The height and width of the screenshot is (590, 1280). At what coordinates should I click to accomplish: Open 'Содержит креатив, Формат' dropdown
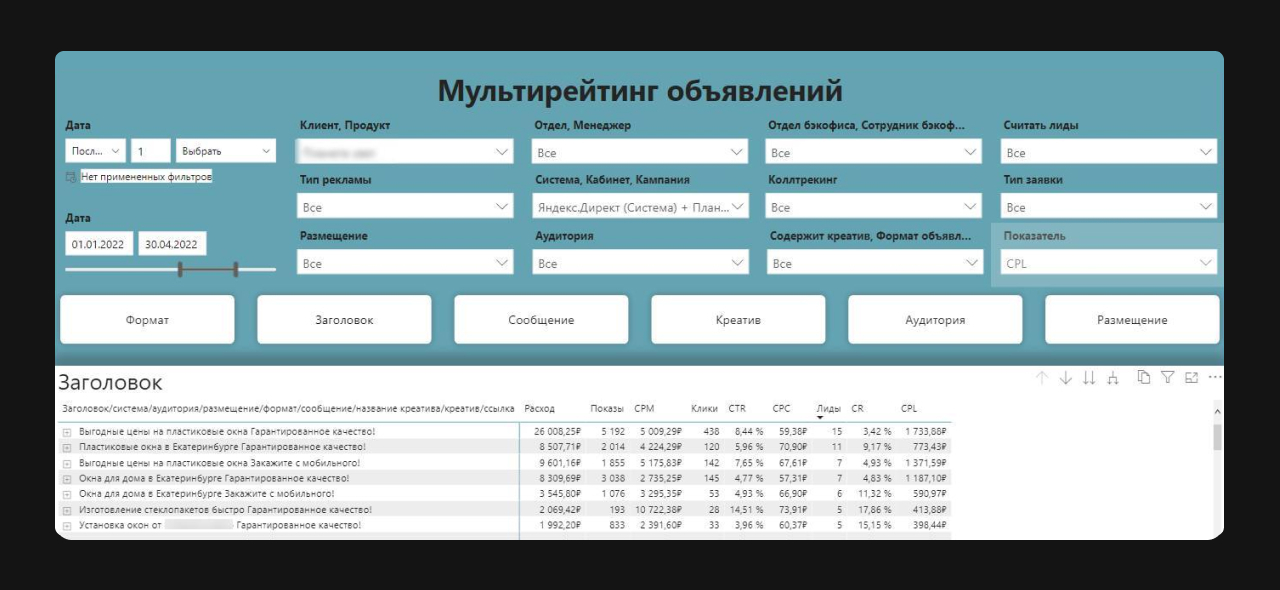(874, 263)
